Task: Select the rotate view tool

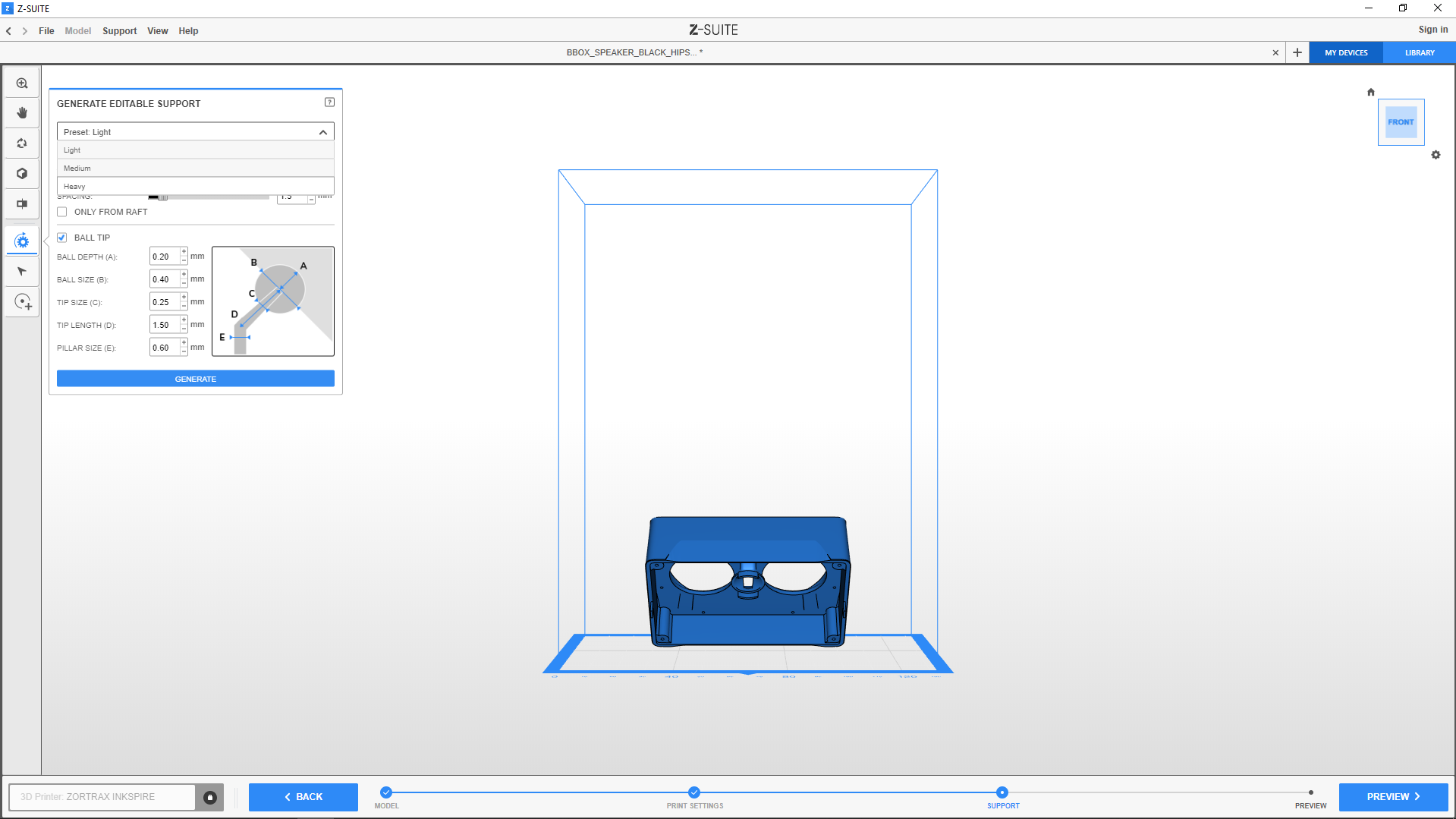Action: click(x=22, y=143)
